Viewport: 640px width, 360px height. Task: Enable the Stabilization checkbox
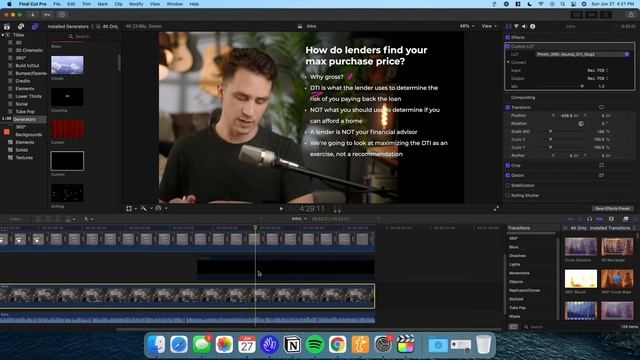point(508,185)
